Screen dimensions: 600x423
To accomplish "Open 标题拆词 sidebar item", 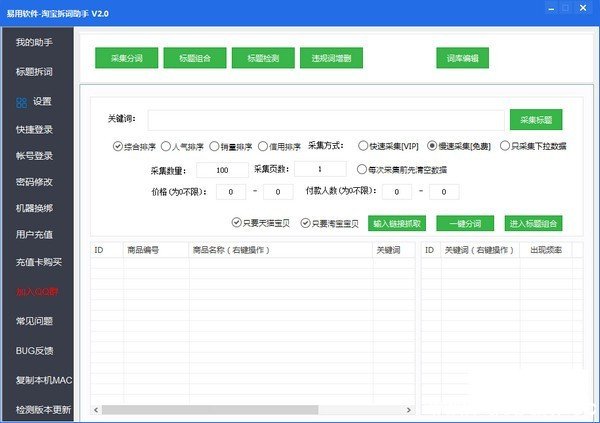I will click(35, 72).
